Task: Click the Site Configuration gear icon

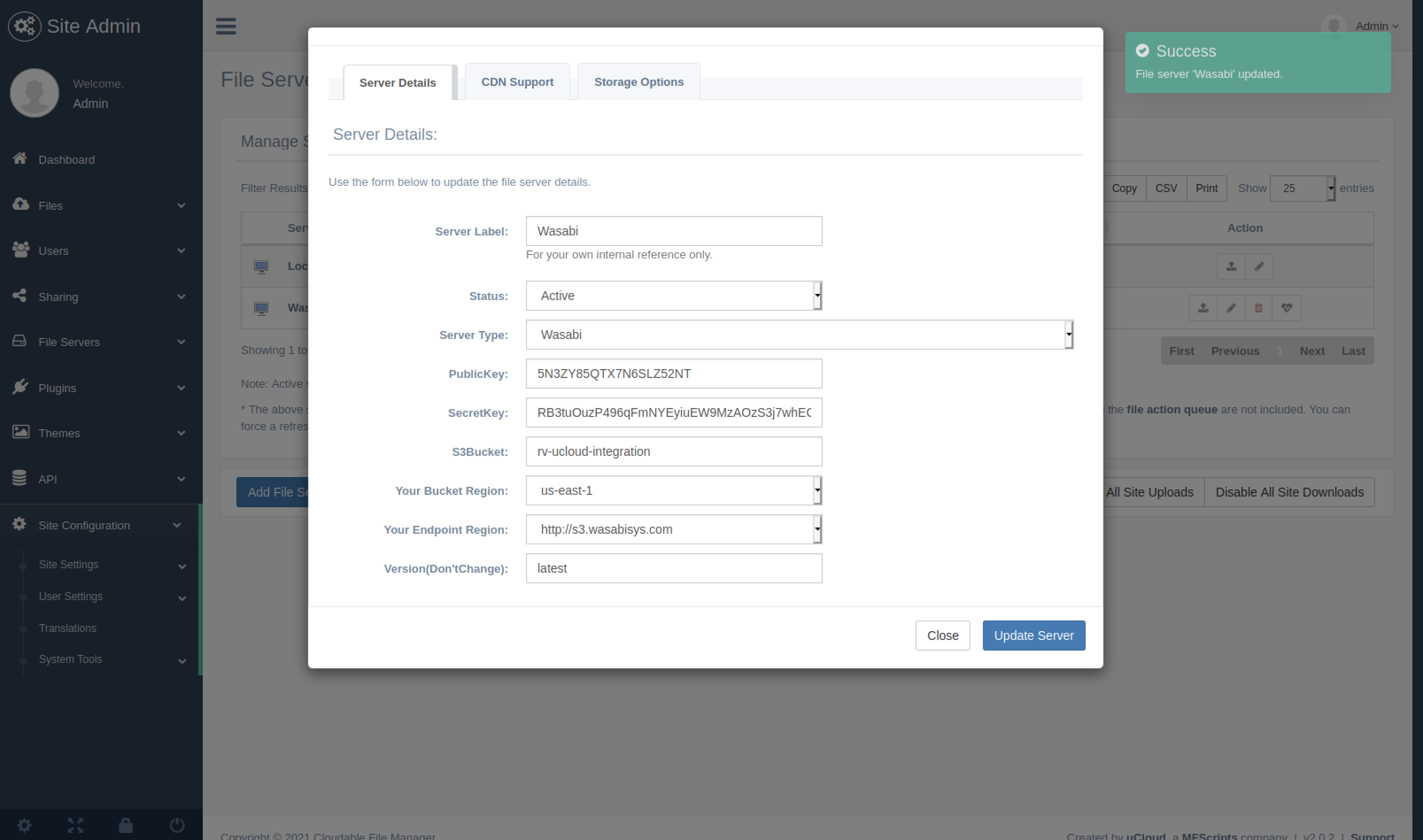Action: [x=19, y=524]
